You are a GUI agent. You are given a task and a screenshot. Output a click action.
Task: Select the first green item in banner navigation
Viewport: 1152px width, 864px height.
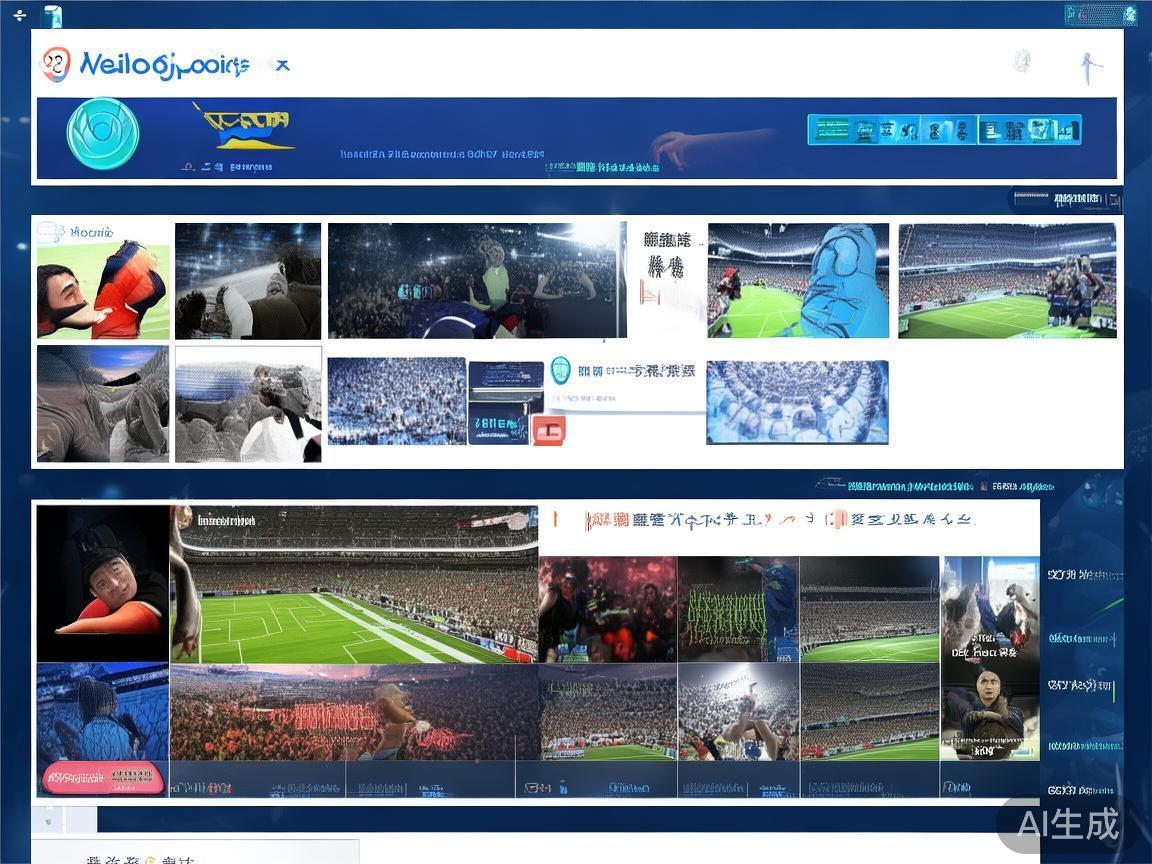click(832, 130)
